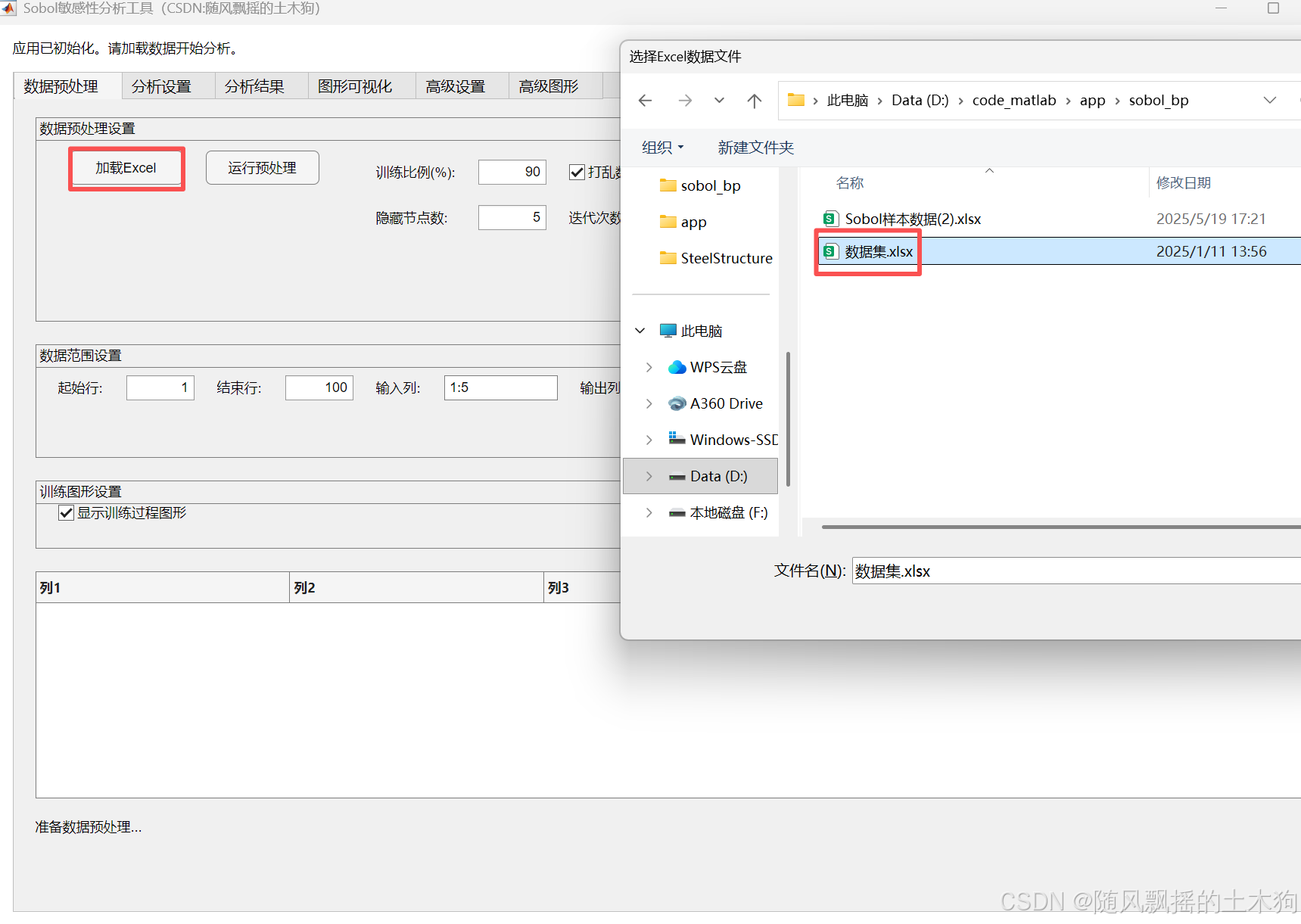Click 此电脑 in the address breadcrumb
1301x924 pixels.
(x=848, y=100)
